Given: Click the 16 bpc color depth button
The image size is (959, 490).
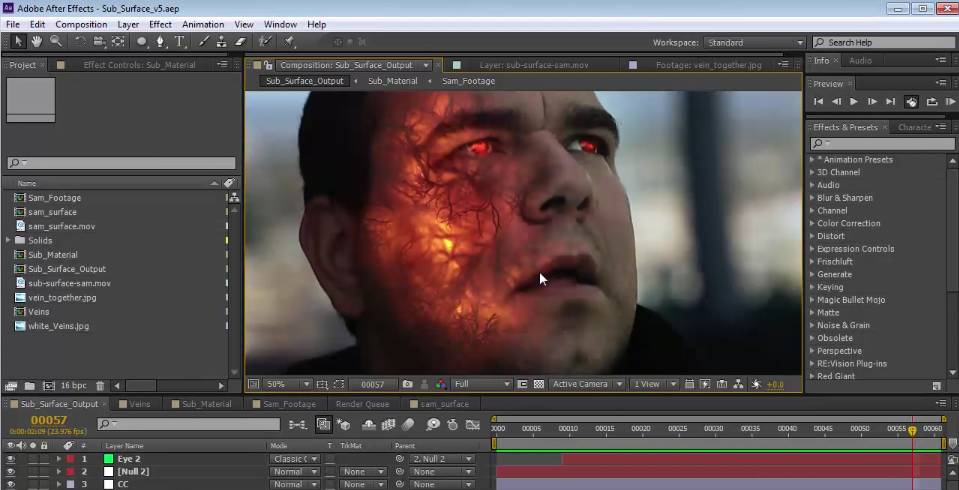Looking at the screenshot, I should pos(73,385).
